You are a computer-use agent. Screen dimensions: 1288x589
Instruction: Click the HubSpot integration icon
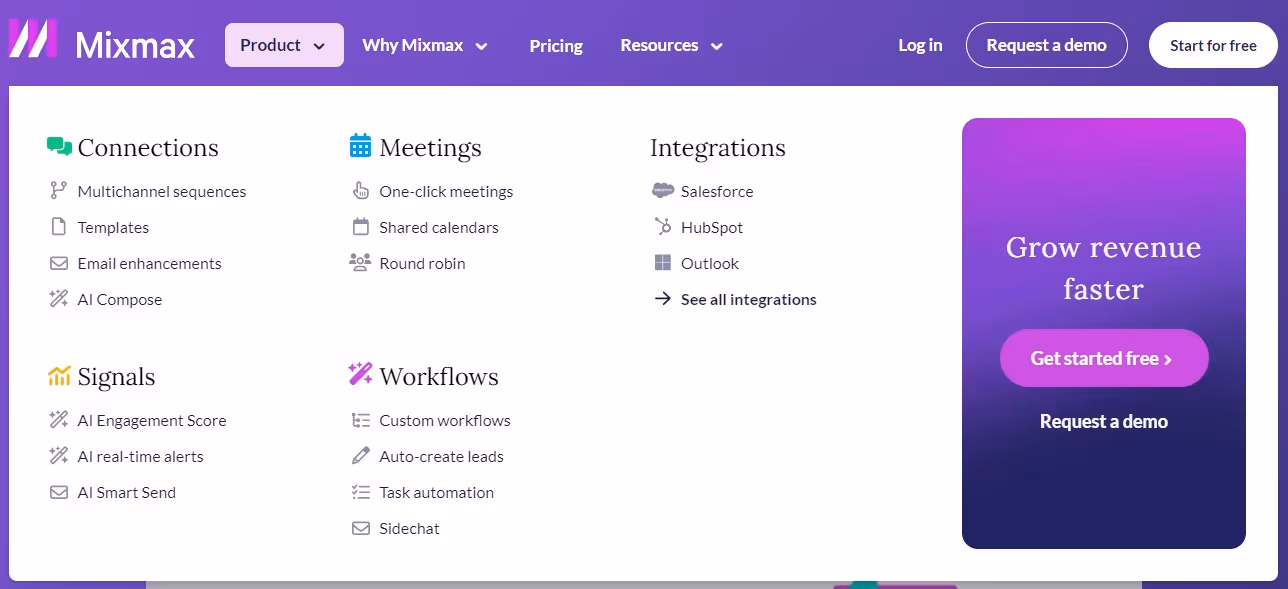click(663, 227)
